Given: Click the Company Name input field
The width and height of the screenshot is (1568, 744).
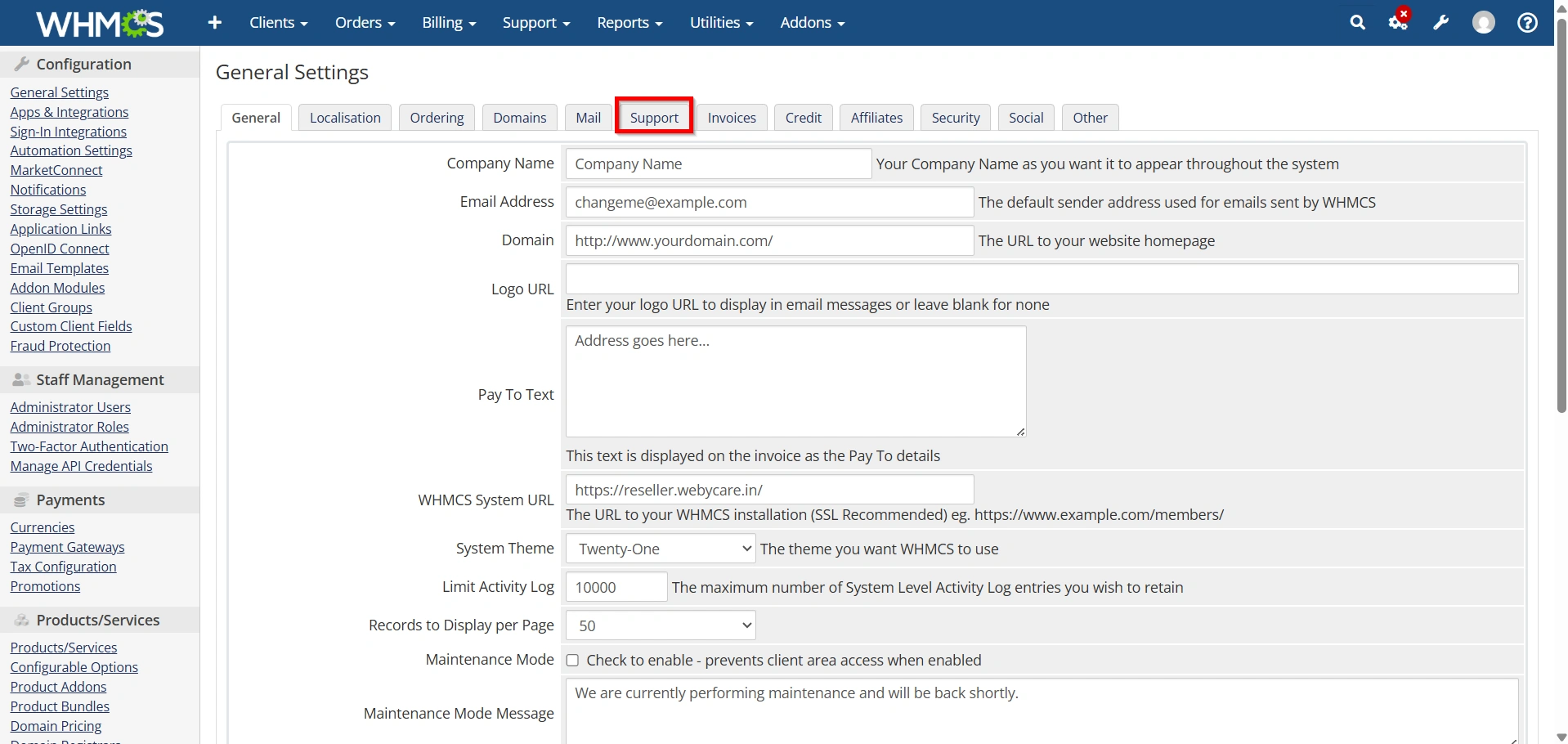Looking at the screenshot, I should click(719, 164).
